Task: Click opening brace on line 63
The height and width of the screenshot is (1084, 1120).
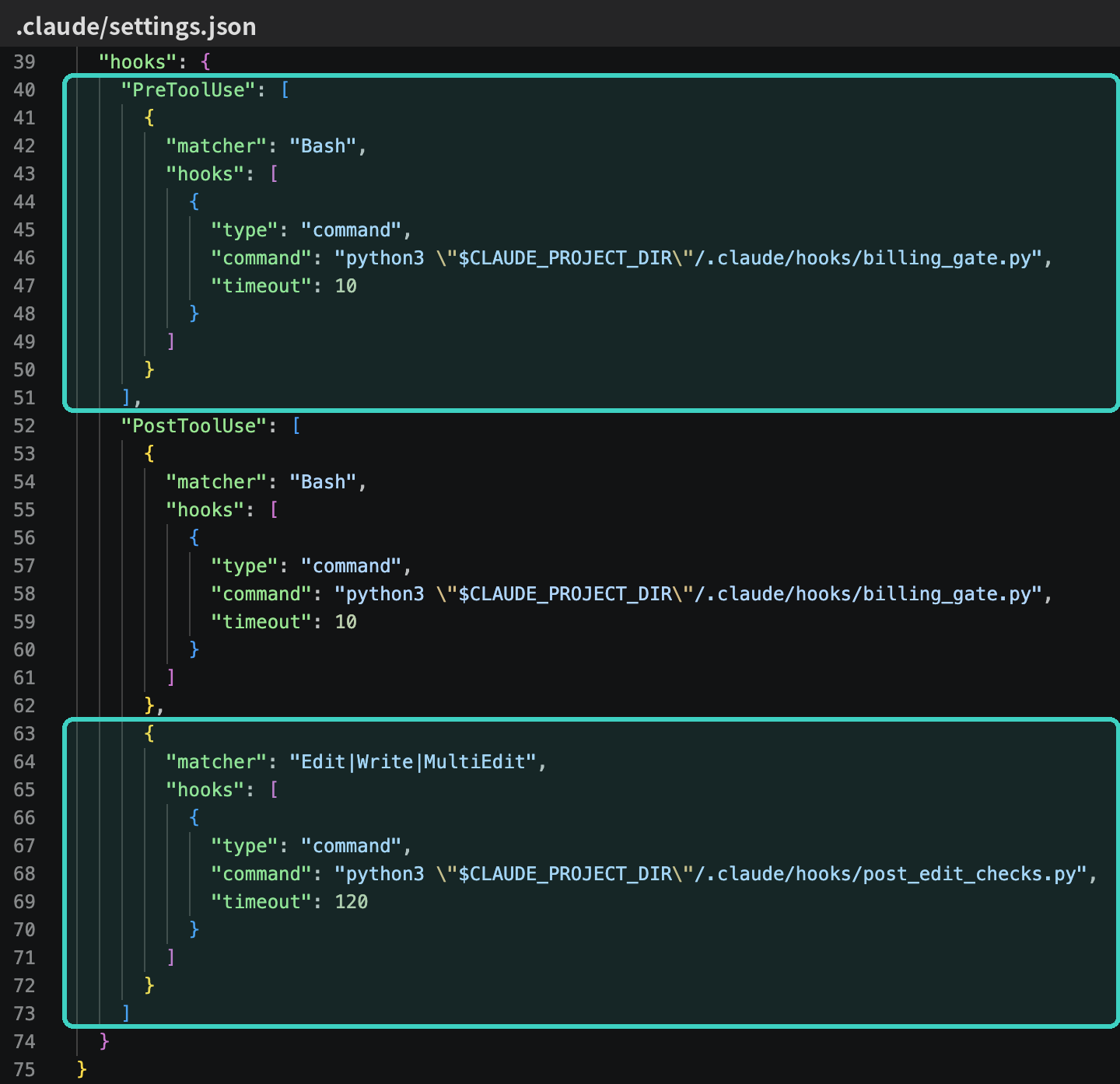Action: (x=149, y=734)
